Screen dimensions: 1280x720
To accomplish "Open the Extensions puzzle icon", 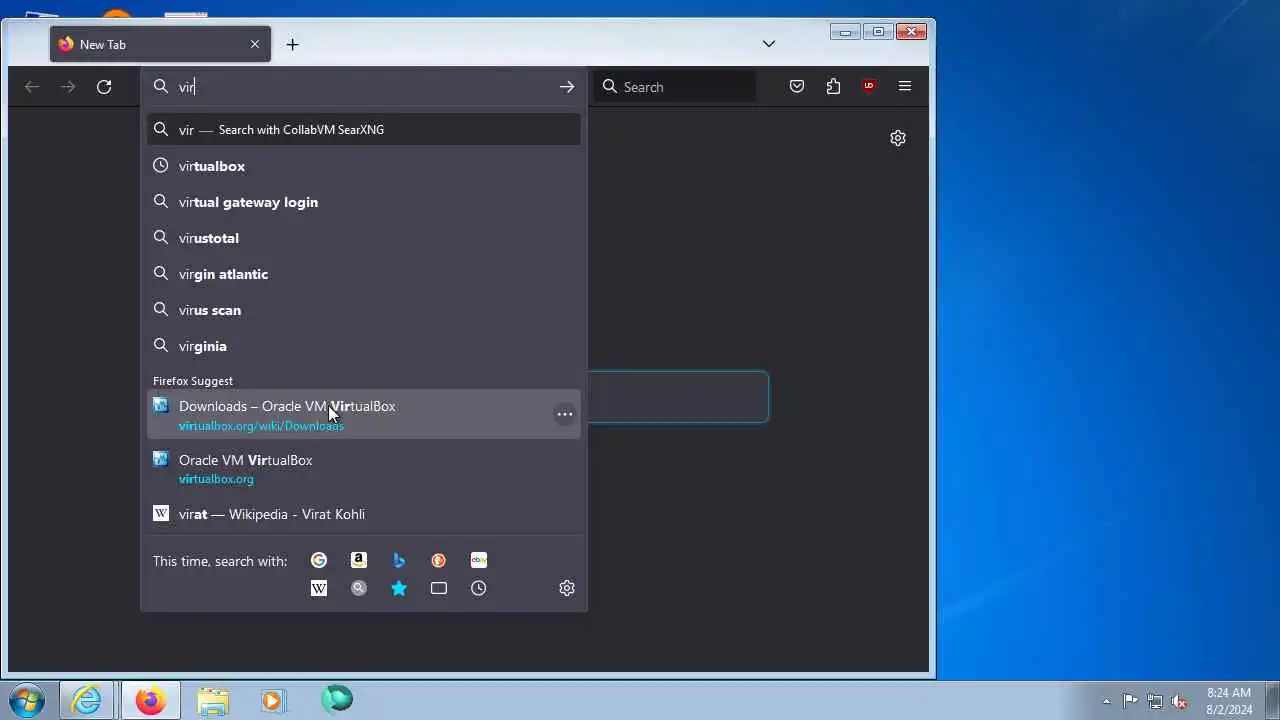I will click(x=833, y=87).
